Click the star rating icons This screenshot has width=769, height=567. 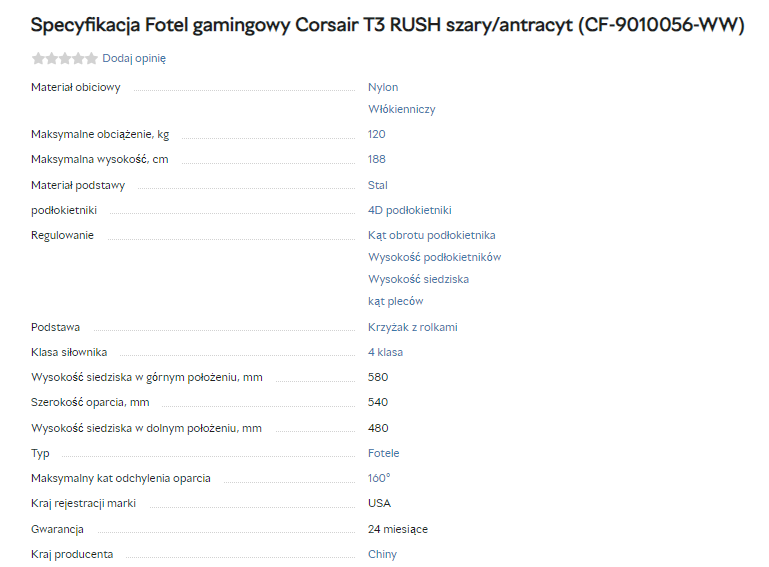pyautogui.click(x=64, y=59)
